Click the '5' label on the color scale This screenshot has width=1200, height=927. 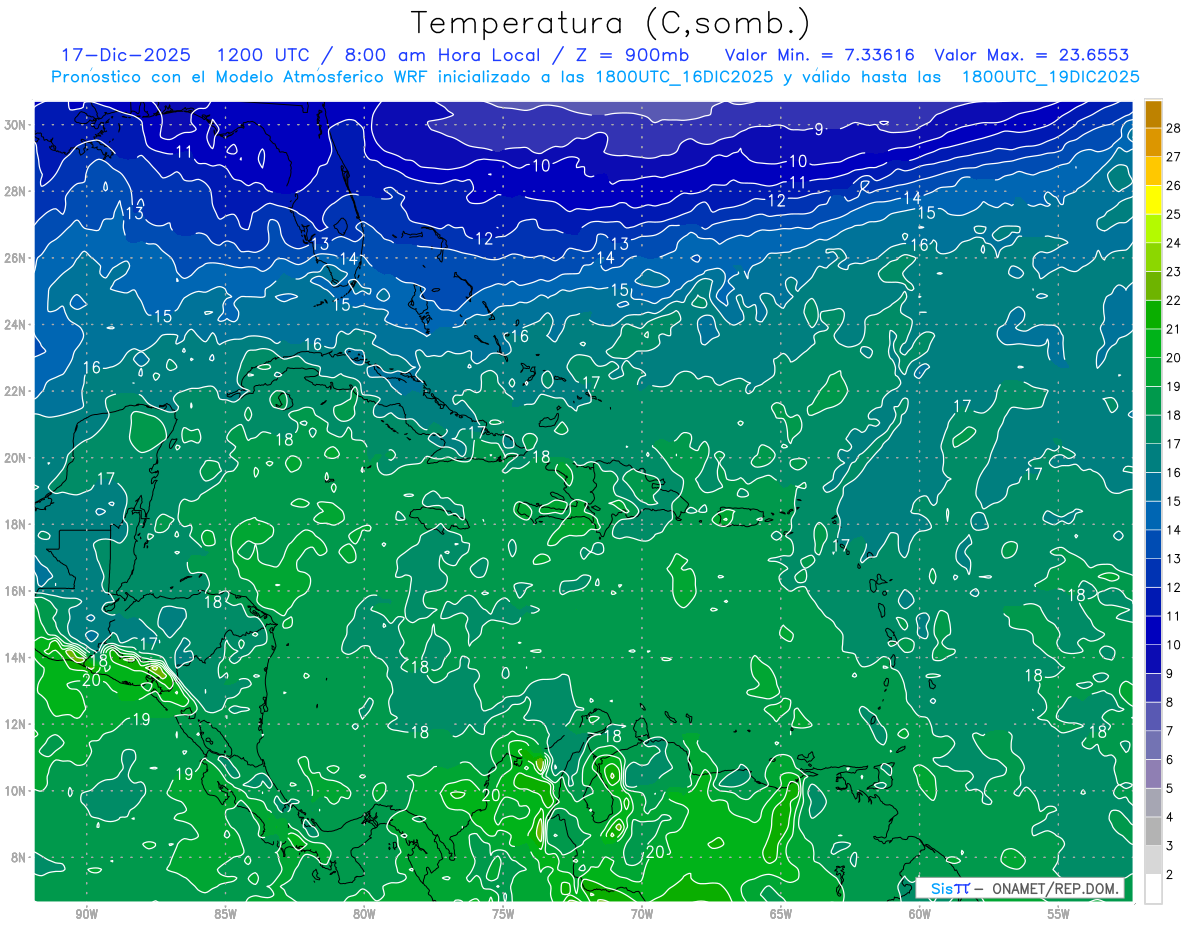pos(1171,788)
